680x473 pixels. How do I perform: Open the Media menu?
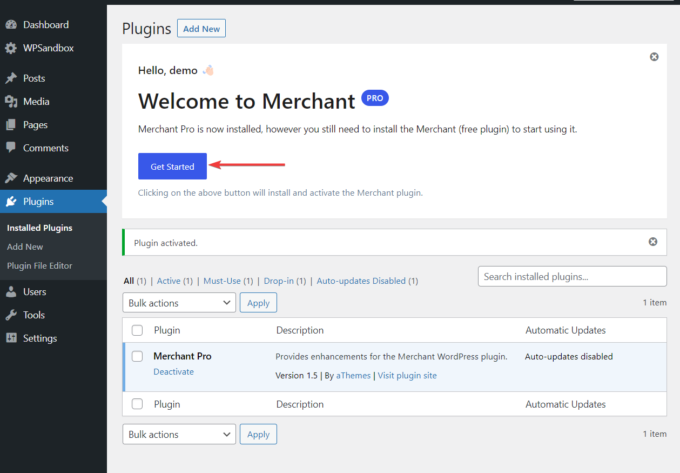[x=53, y=101]
